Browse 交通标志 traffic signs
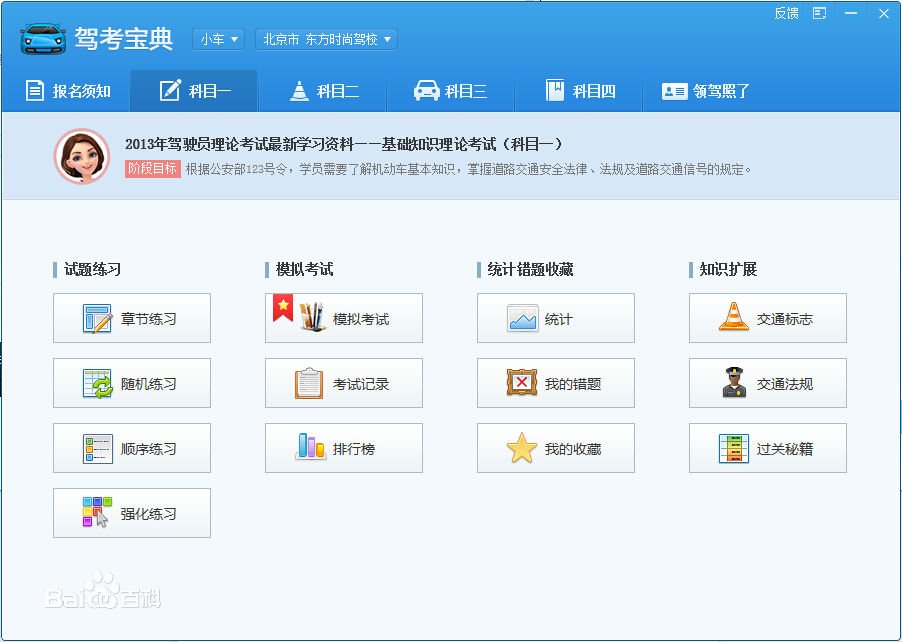 (767, 318)
